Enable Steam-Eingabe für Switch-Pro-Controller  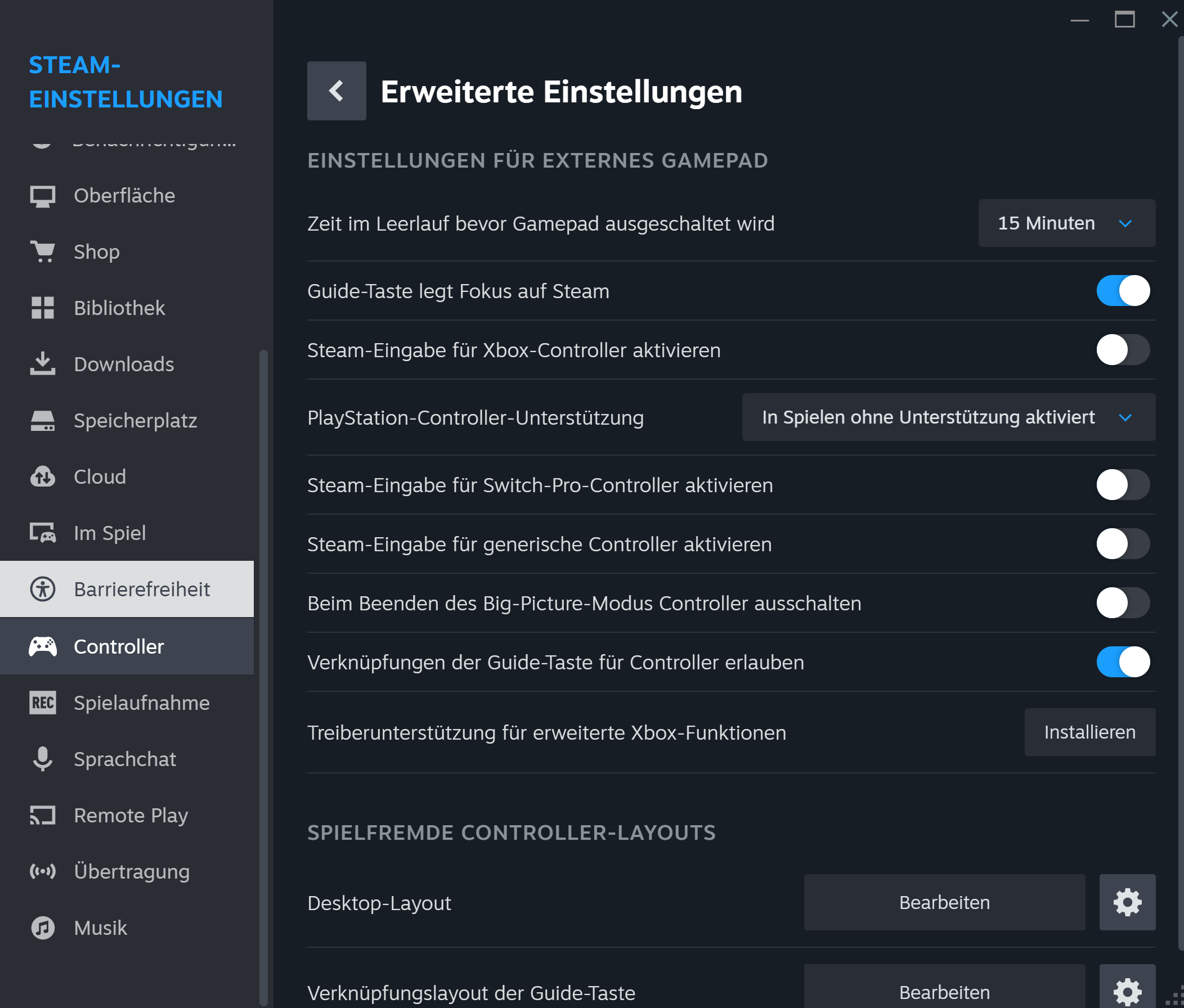tap(1123, 485)
